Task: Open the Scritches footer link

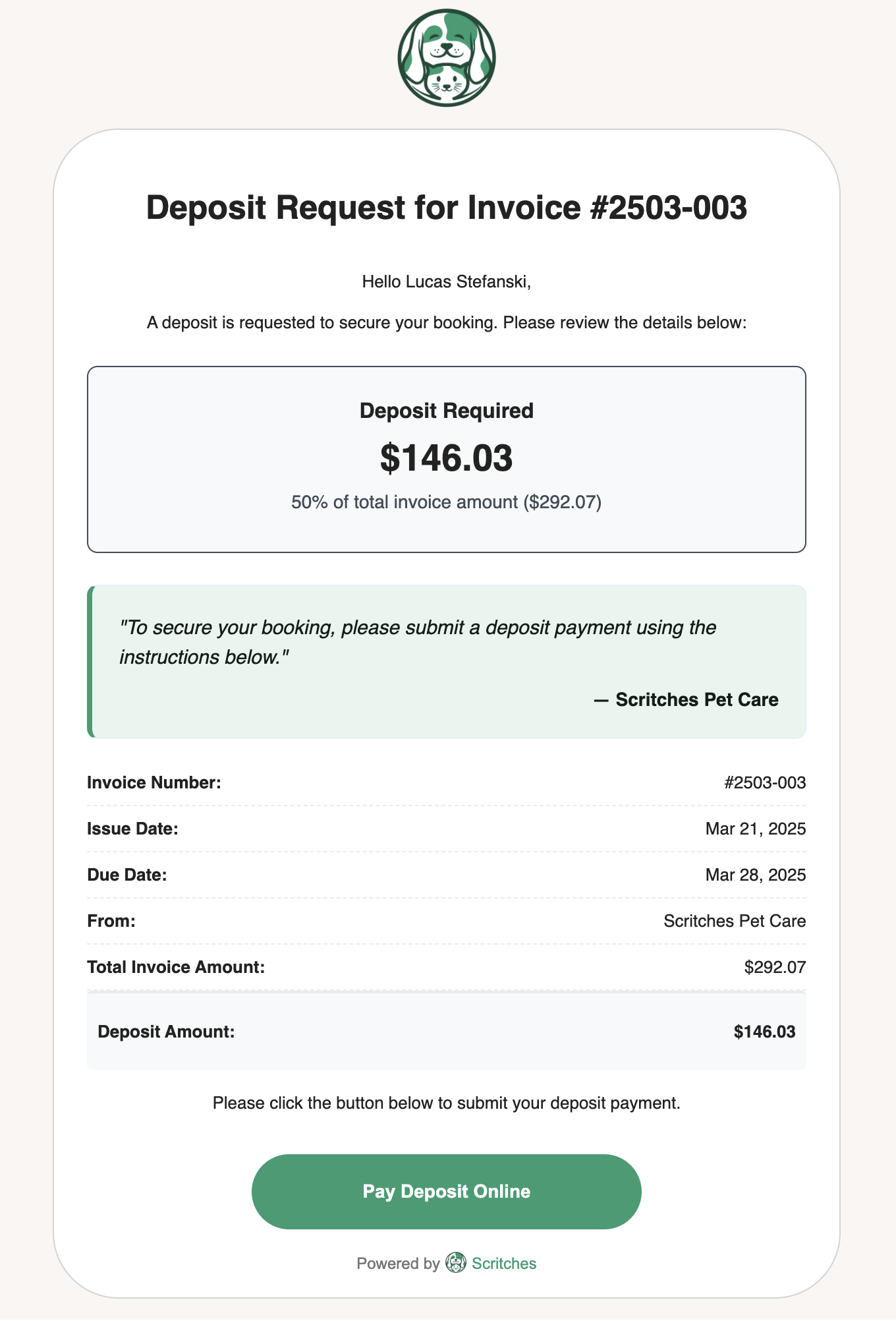Action: click(x=503, y=1263)
